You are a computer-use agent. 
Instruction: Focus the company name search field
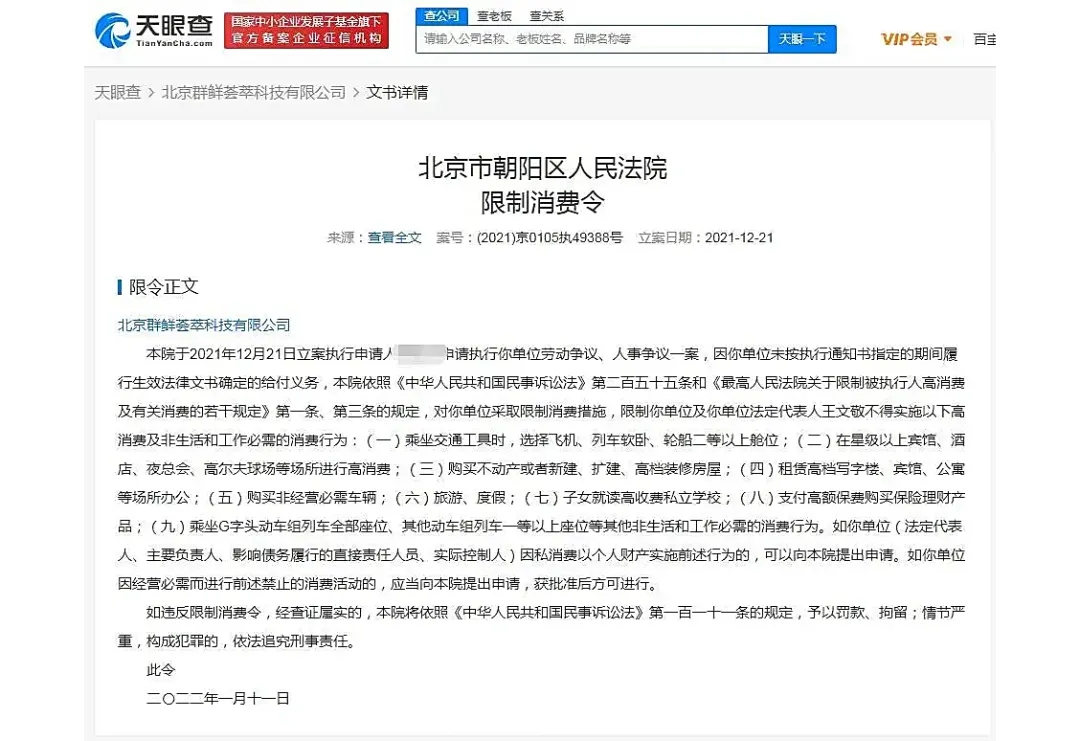[592, 39]
